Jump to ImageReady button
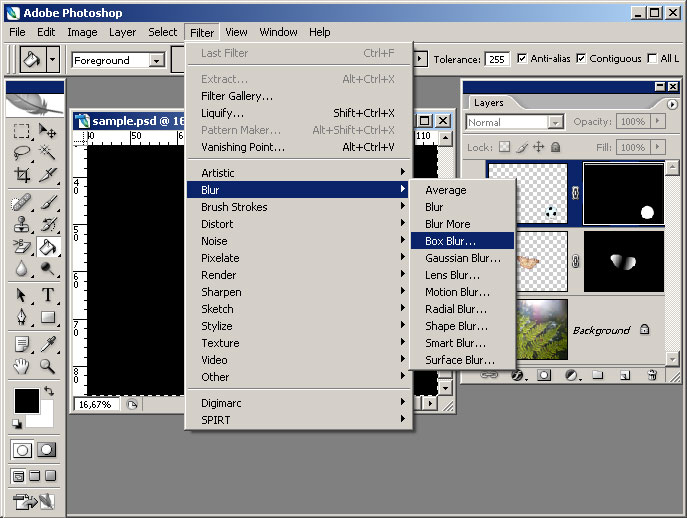This screenshot has height=518, width=687. tap(33, 501)
